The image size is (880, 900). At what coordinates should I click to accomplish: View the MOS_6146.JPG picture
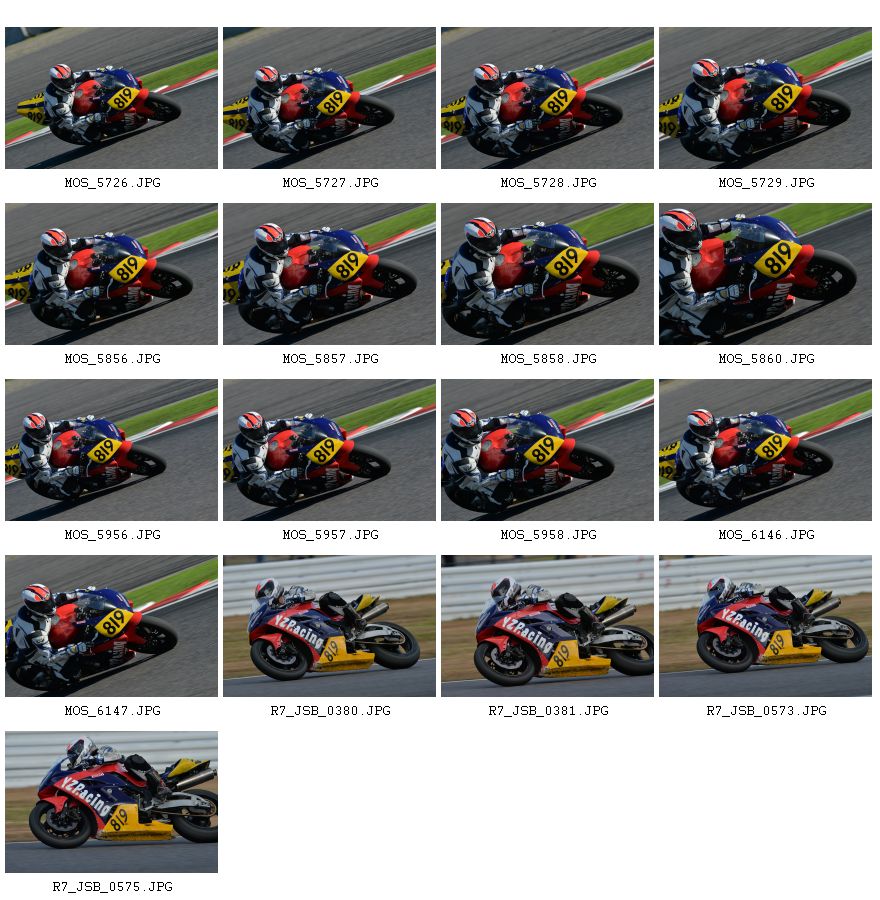pos(765,450)
